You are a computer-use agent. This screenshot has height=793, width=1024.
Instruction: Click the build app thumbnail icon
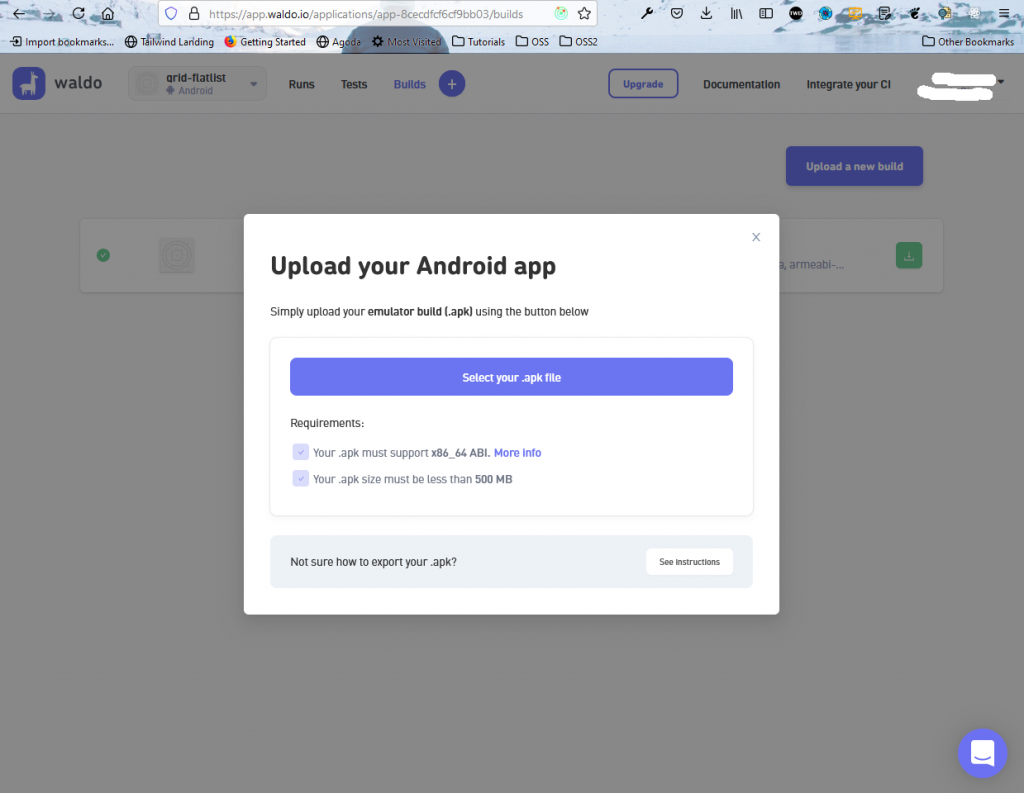point(176,255)
